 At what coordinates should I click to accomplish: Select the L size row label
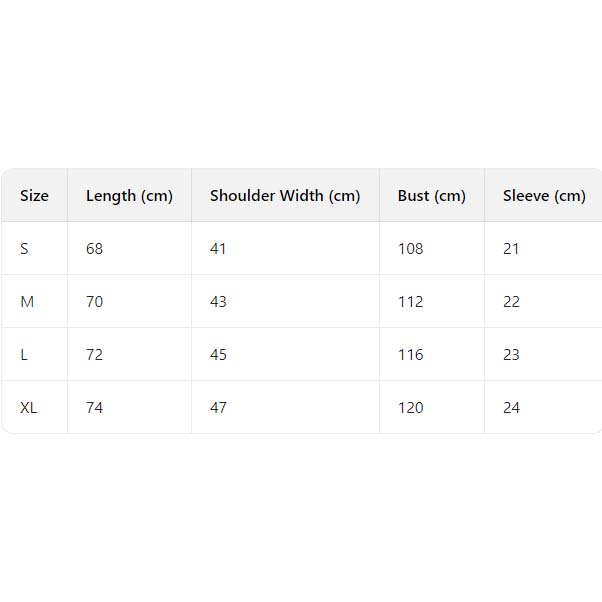point(24,355)
